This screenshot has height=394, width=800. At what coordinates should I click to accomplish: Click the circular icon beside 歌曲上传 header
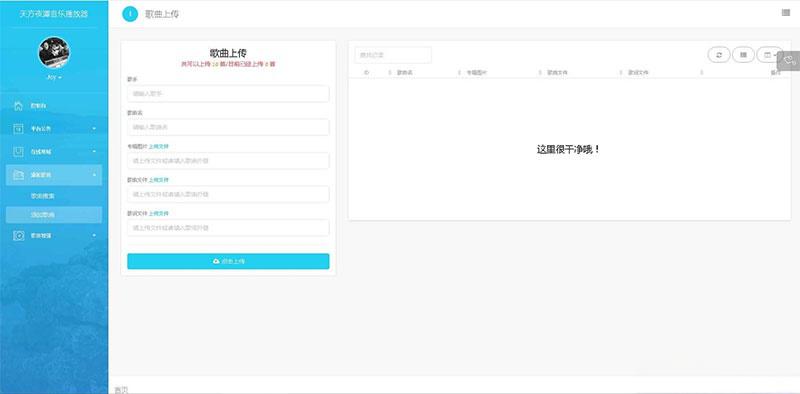130,14
